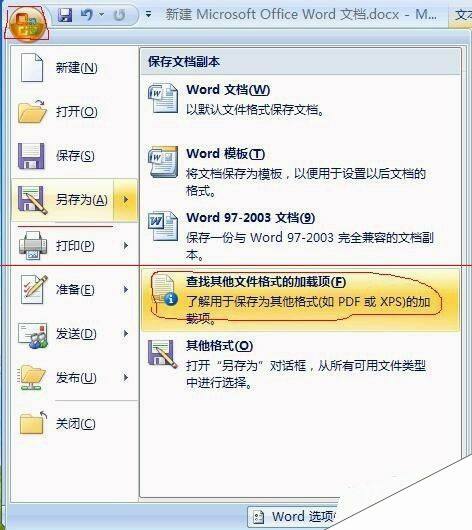Select the 发送(D) menu item
This screenshot has width=472, height=530.
75,334
